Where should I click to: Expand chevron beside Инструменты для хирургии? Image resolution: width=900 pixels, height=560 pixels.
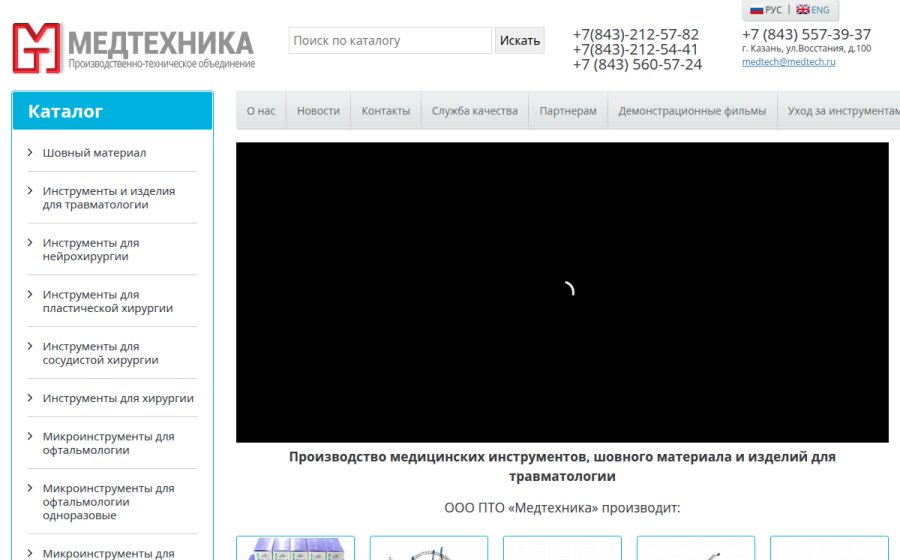[x=30, y=397]
